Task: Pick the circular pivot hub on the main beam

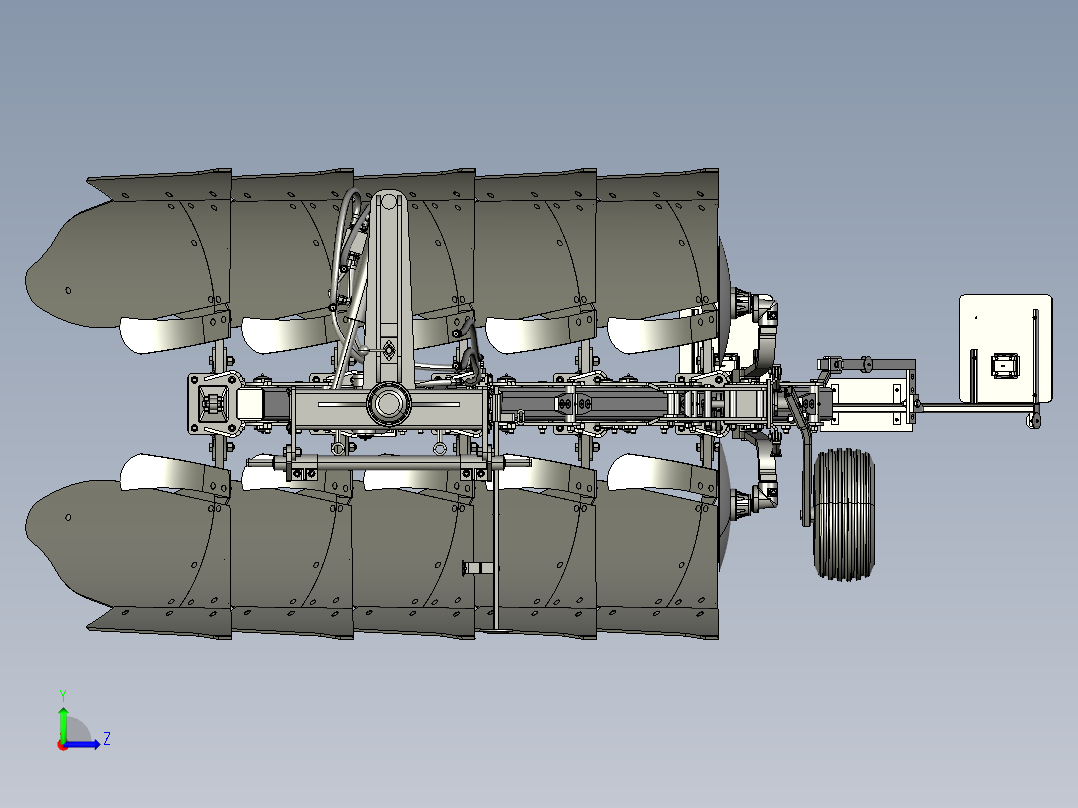Action: [388, 404]
